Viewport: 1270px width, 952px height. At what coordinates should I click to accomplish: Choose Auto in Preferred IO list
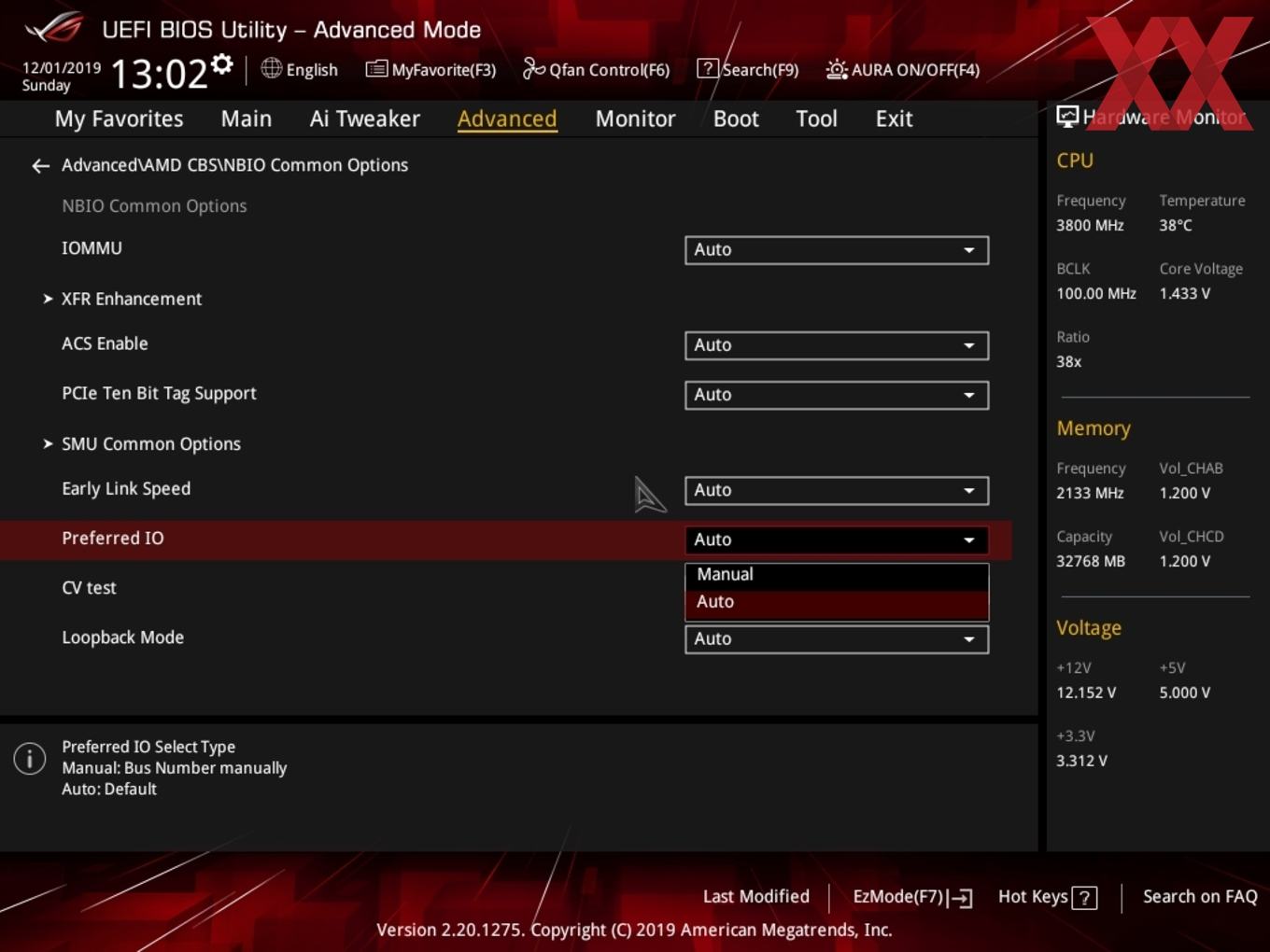837,602
